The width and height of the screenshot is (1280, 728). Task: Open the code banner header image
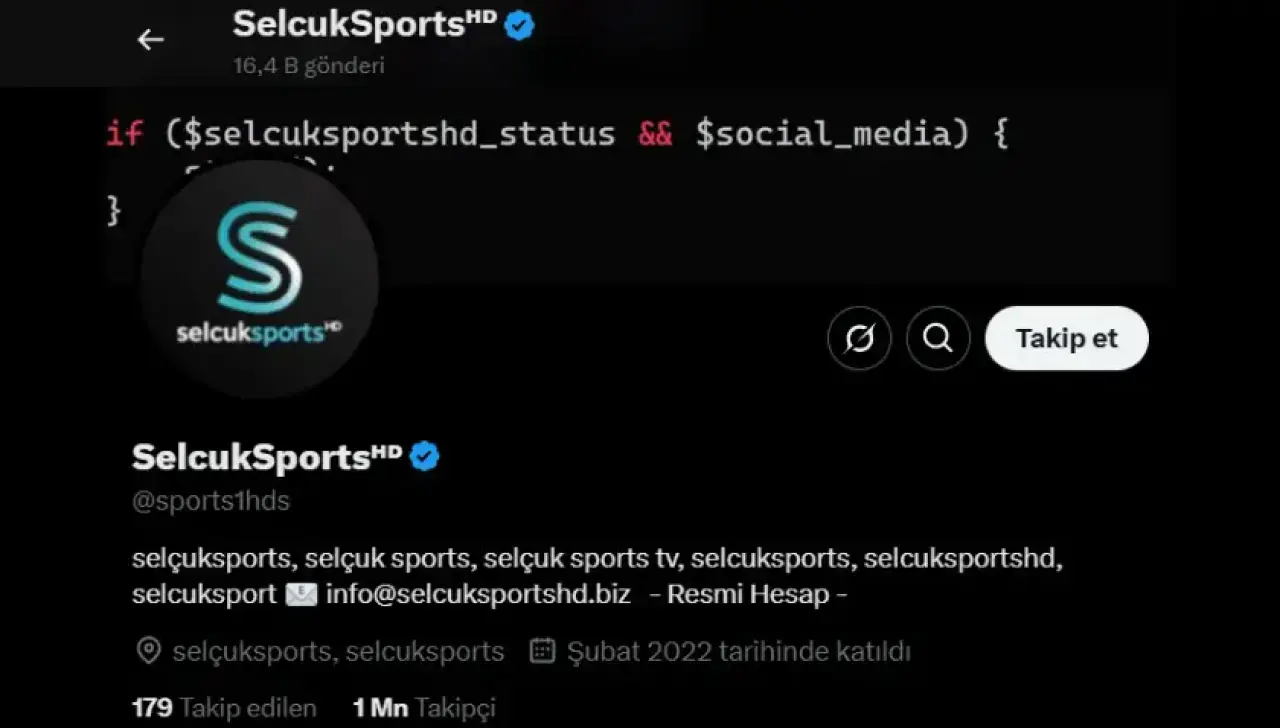pyautogui.click(x=640, y=185)
